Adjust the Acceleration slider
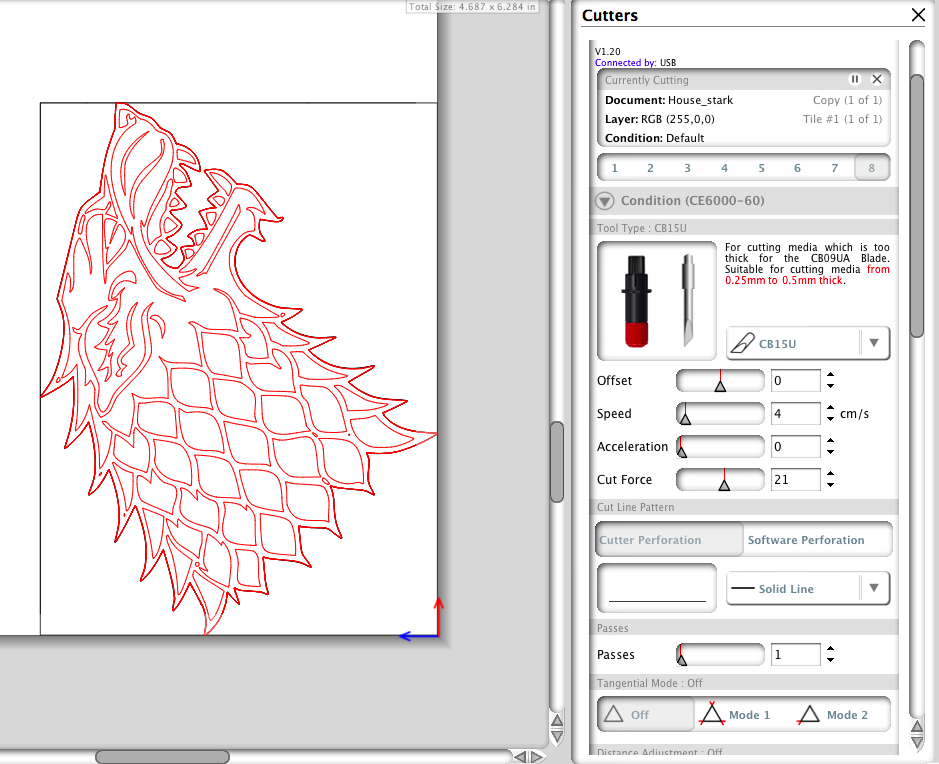 [720, 447]
